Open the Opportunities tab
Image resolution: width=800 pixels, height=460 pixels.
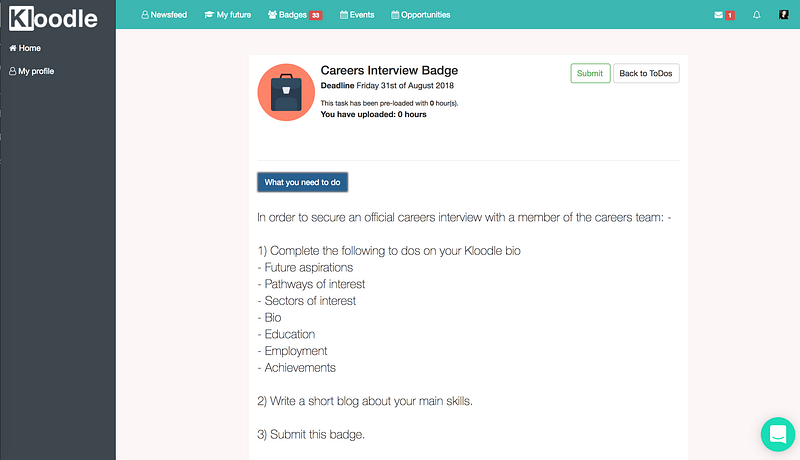[x=421, y=15]
